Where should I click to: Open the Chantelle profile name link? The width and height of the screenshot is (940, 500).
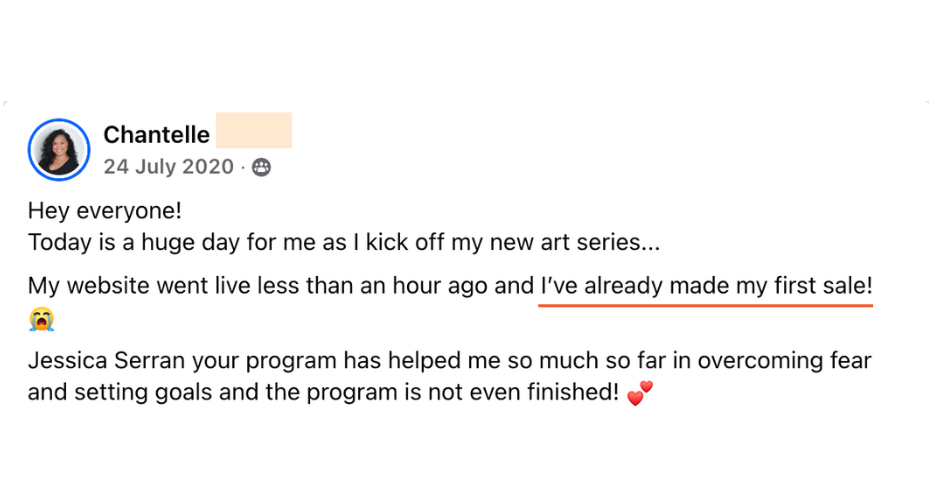coord(157,134)
